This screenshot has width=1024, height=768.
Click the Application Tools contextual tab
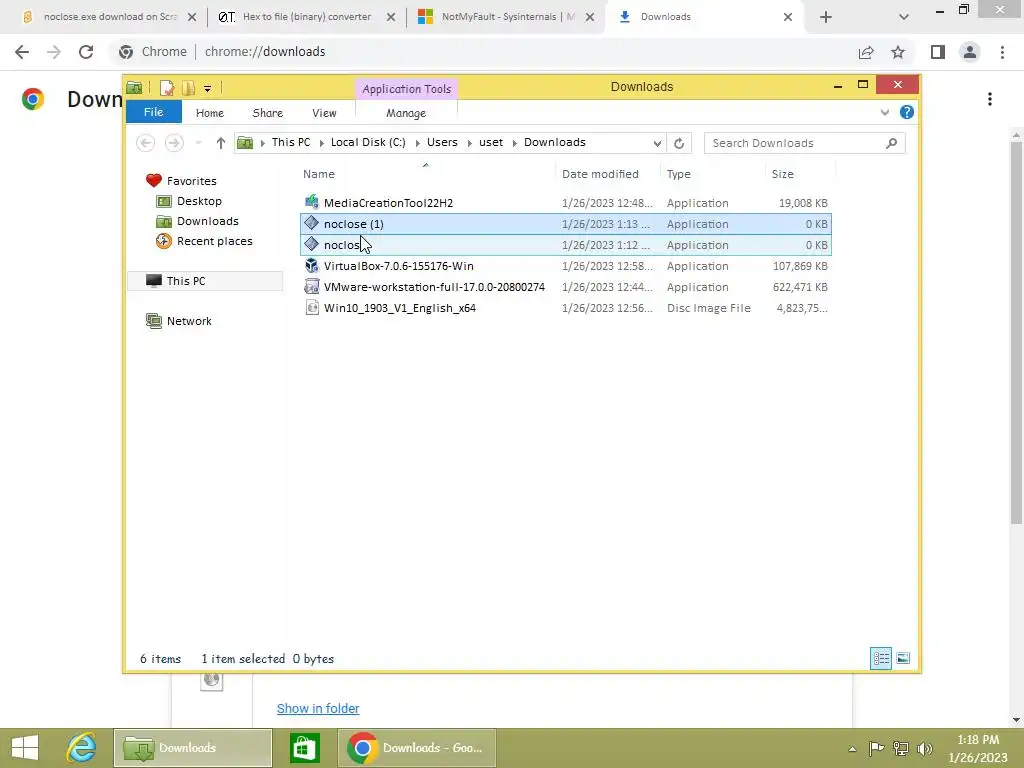point(406,89)
